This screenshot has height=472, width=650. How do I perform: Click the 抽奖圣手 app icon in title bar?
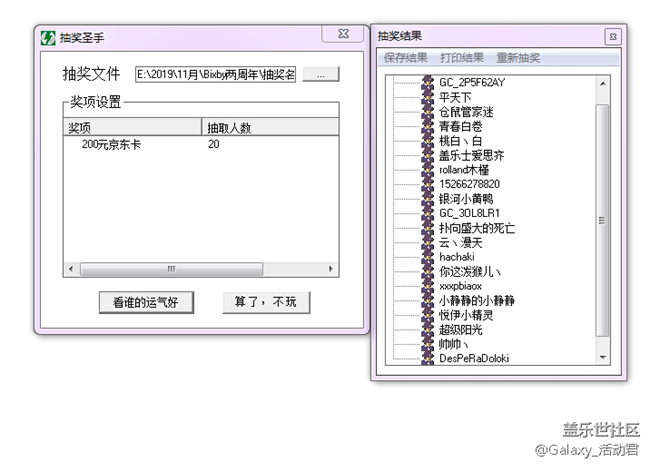[x=48, y=38]
